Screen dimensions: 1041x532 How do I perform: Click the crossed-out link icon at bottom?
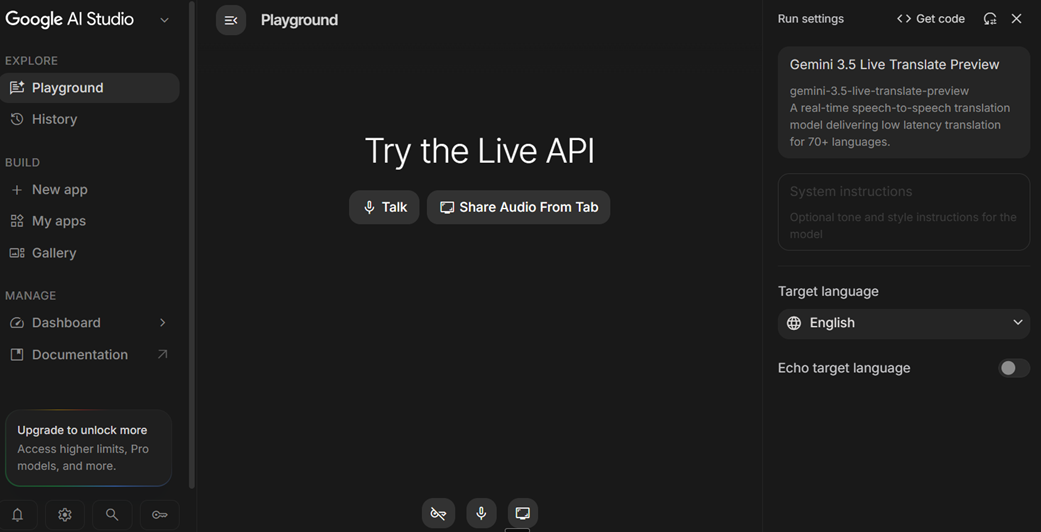[x=438, y=513]
